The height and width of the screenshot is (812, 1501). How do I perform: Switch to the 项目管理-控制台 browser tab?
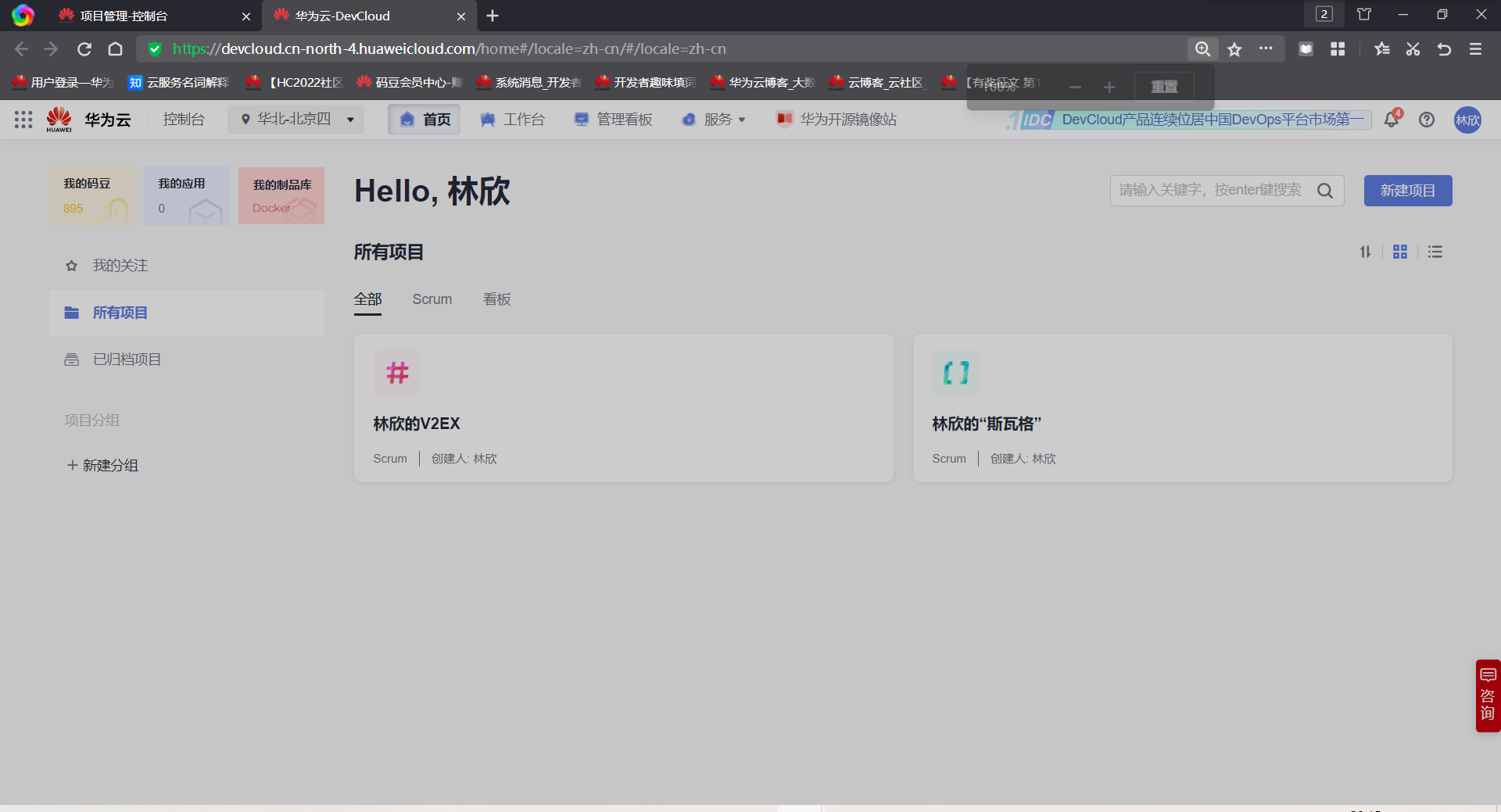point(152,16)
